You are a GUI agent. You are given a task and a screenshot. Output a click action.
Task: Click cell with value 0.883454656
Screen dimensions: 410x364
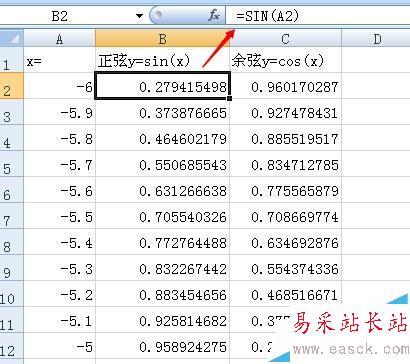point(162,294)
